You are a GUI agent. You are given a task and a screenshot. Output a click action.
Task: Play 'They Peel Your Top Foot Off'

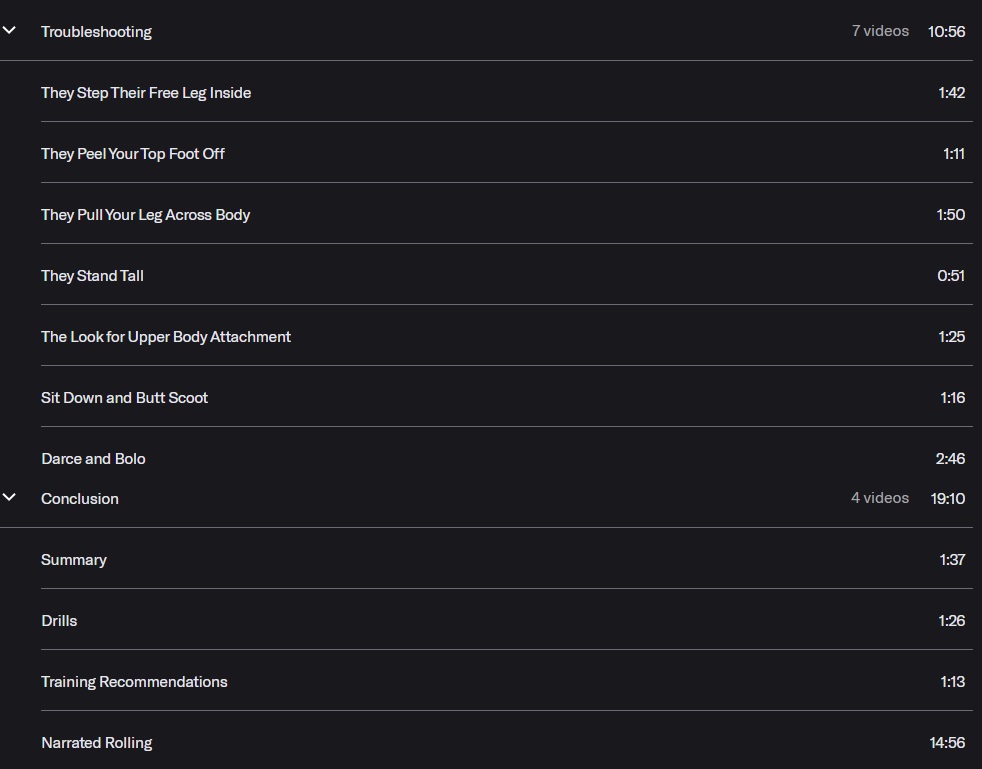click(133, 154)
